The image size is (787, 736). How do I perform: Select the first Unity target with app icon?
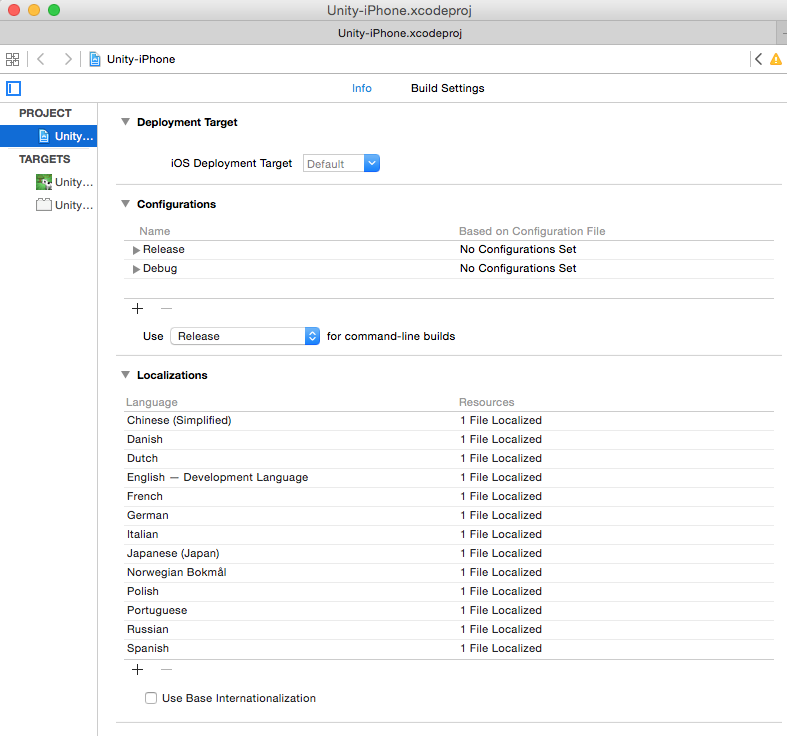click(x=64, y=182)
